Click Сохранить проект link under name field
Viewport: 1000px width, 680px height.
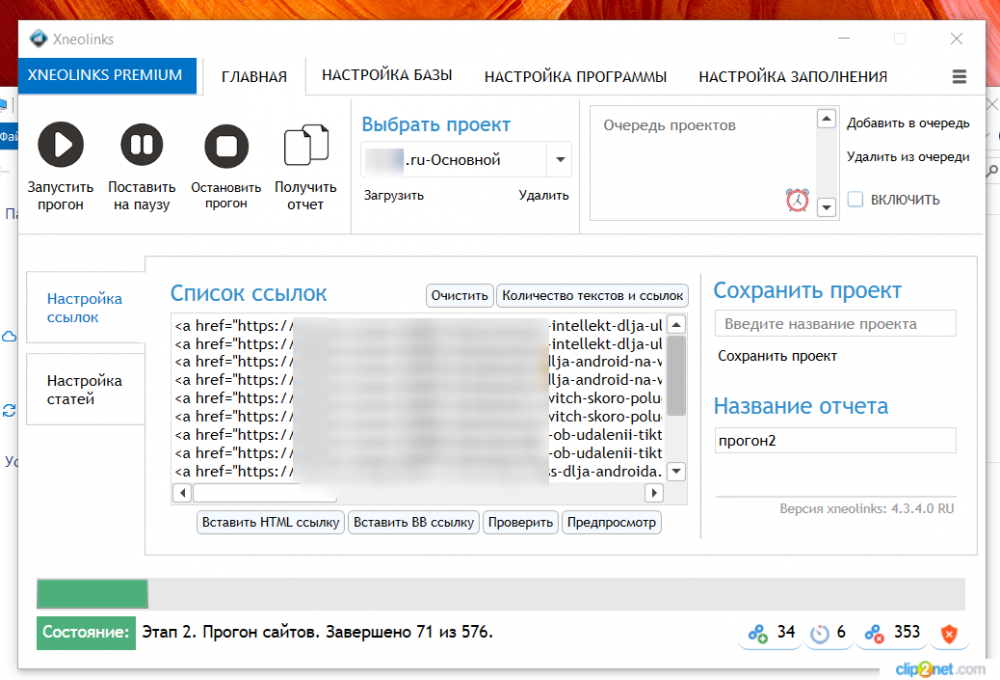[x=777, y=356]
